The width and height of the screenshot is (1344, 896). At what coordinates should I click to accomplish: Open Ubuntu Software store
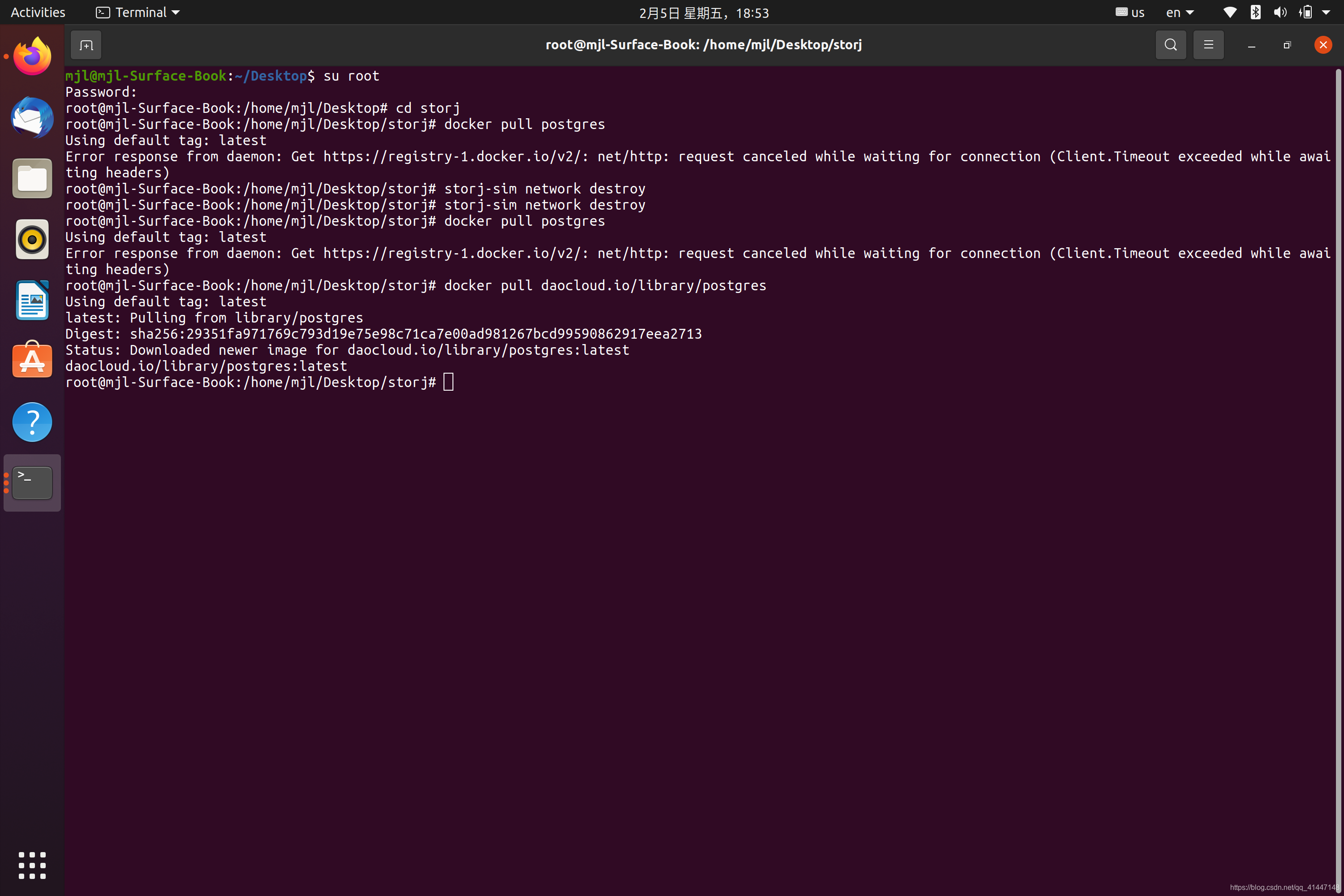[x=32, y=361]
